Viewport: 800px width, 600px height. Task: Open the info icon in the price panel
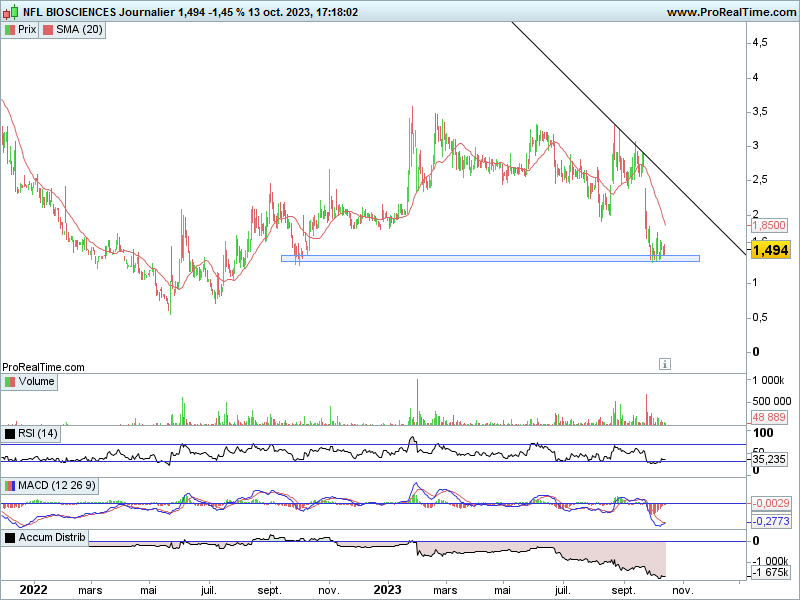(664, 364)
